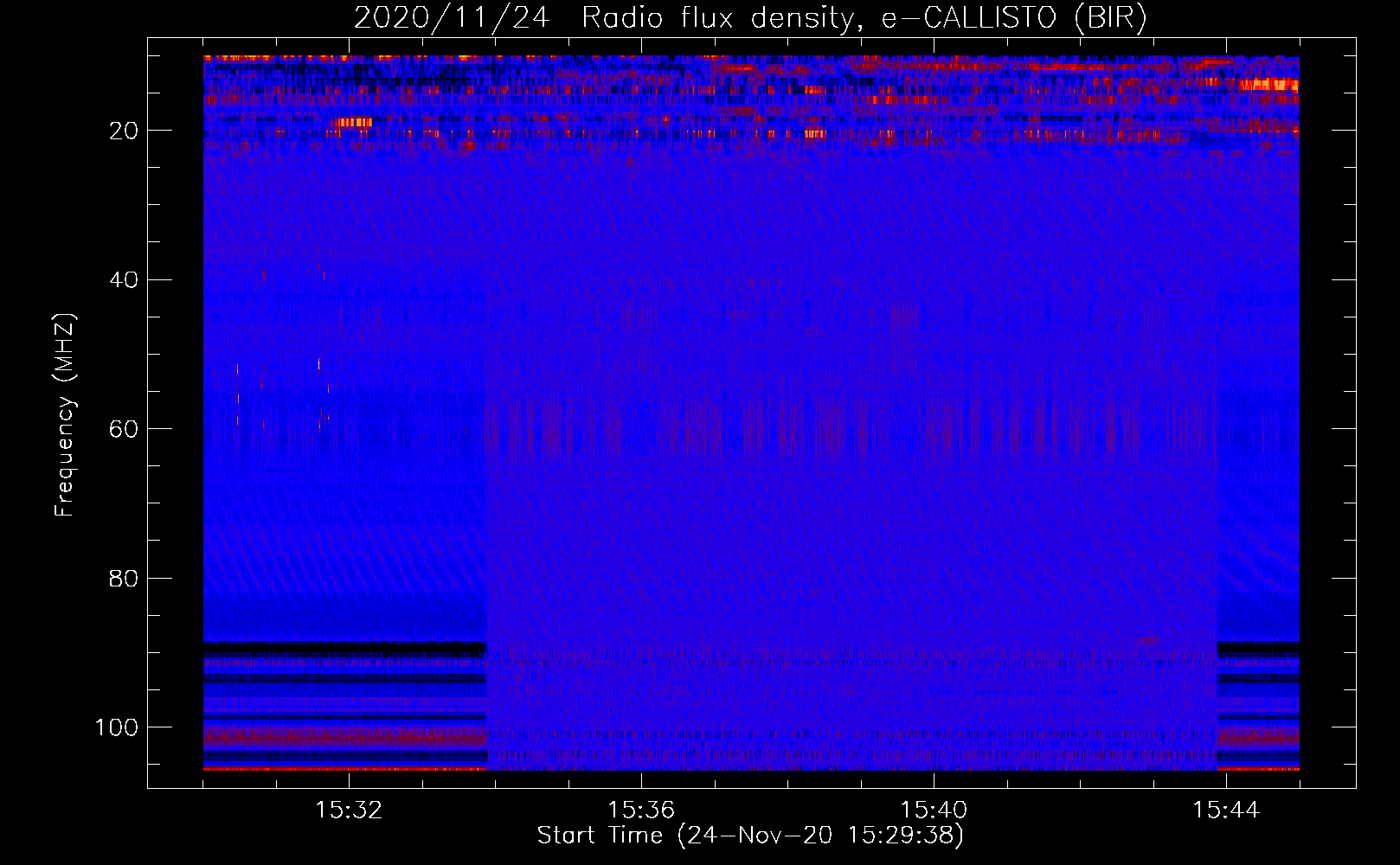Click the 15:40 time tick label
This screenshot has height=865, width=1400.
pyautogui.click(x=934, y=811)
